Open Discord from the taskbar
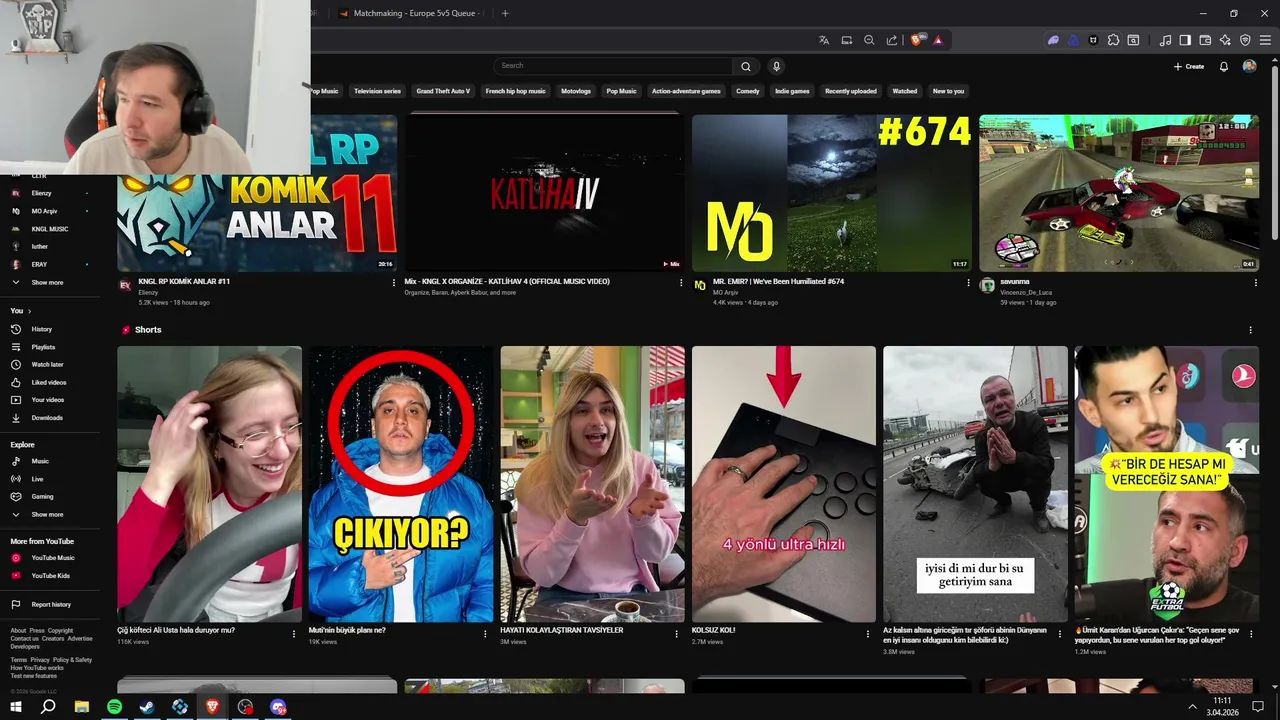This screenshot has width=1280, height=720. pos(278,706)
